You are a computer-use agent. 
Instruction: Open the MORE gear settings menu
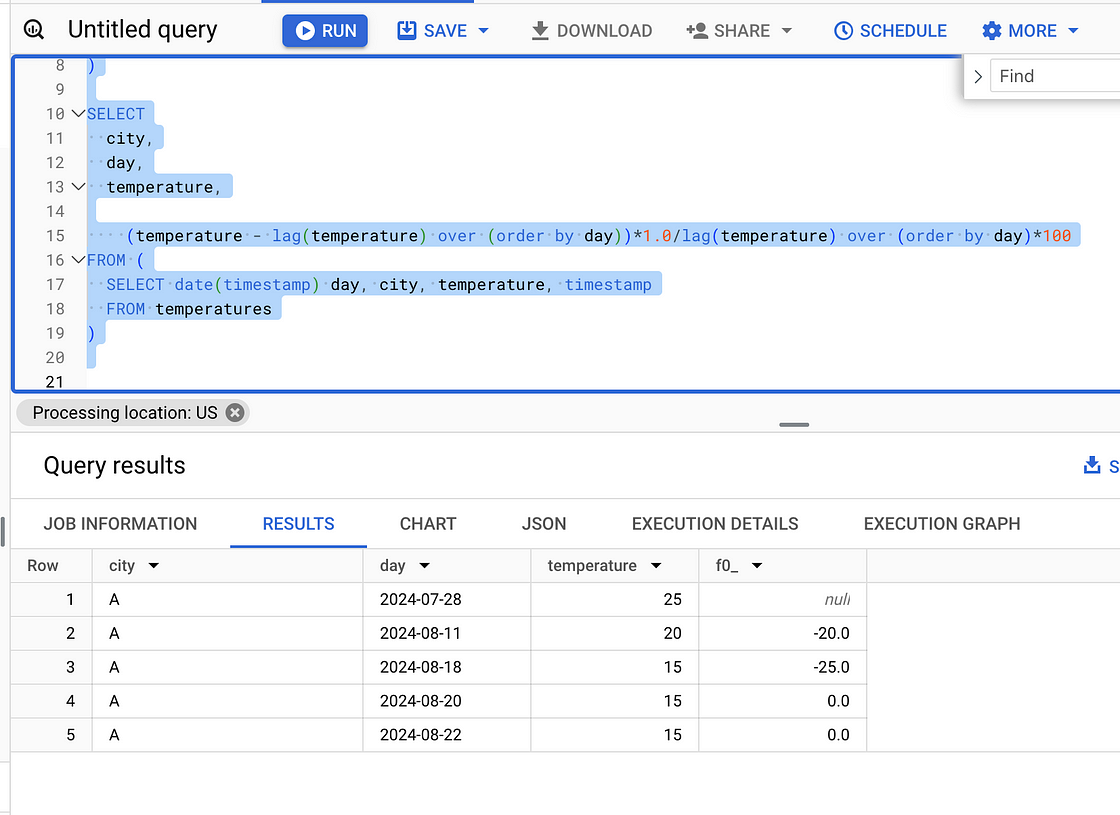point(1019,31)
